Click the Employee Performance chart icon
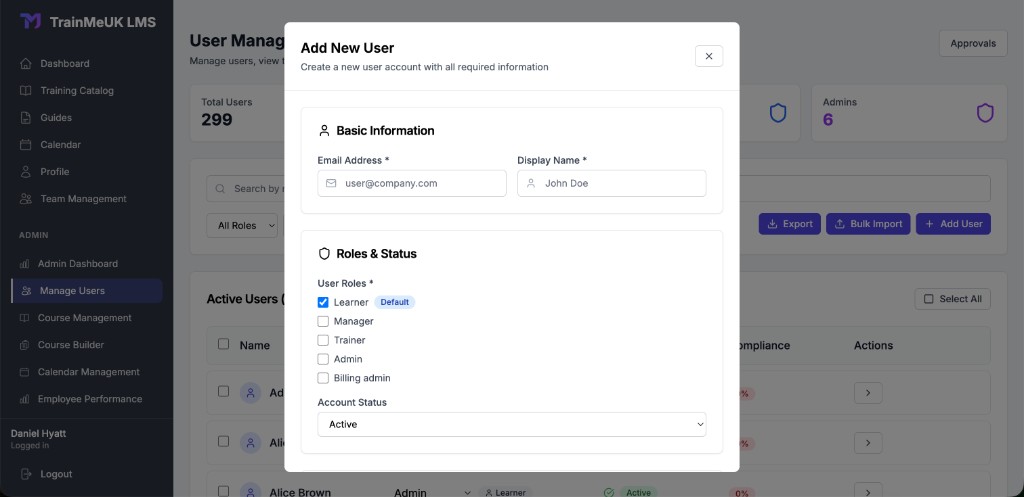The width and height of the screenshot is (1024, 497). click(x=25, y=399)
